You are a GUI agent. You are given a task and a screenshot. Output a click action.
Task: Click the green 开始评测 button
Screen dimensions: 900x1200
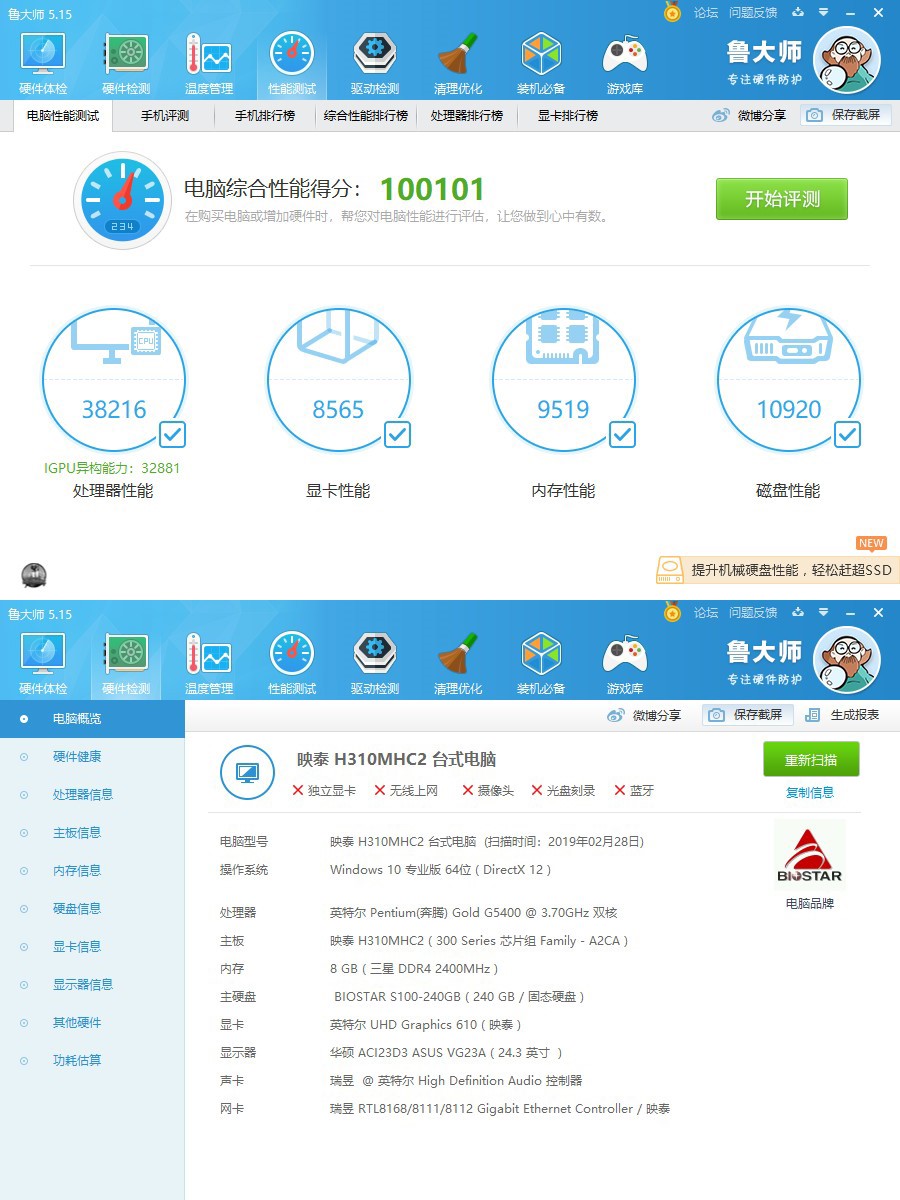782,199
